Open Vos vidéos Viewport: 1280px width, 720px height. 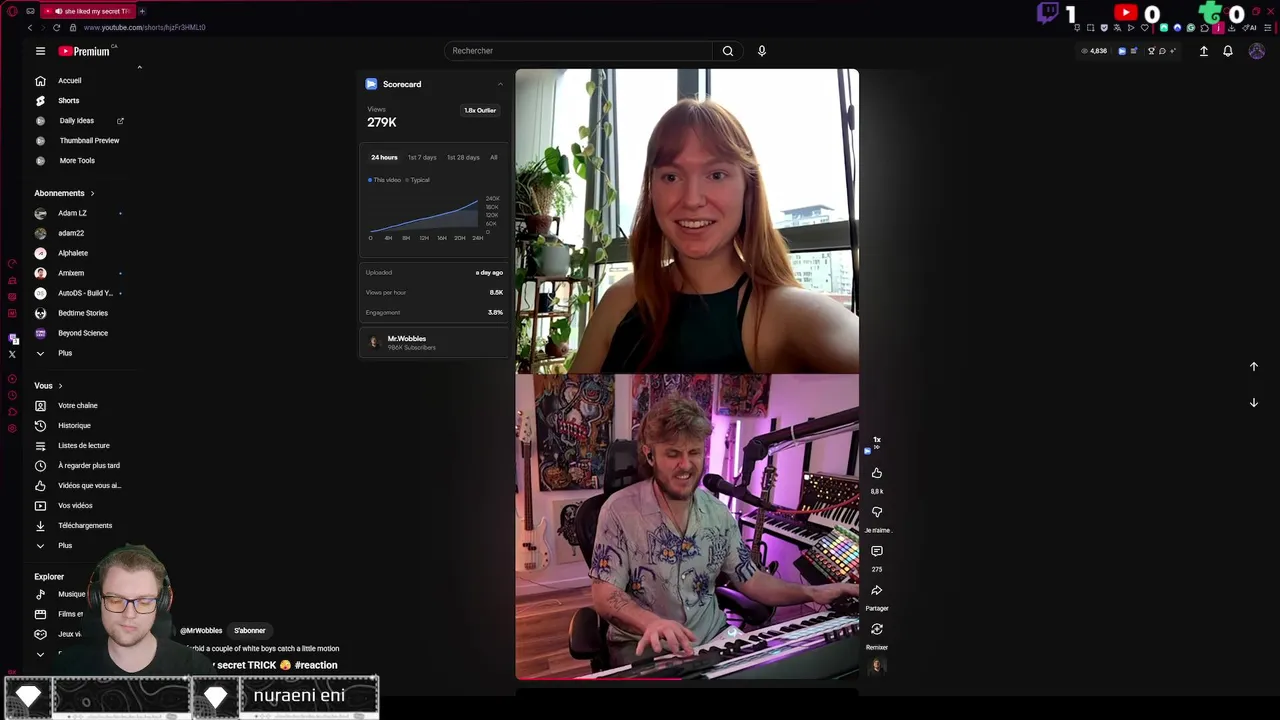click(76, 505)
